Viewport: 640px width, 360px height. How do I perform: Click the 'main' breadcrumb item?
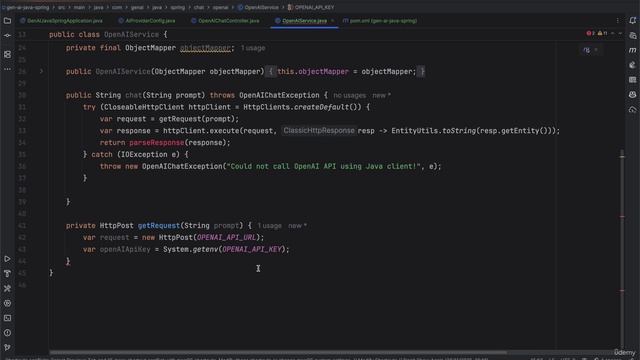[80, 7]
